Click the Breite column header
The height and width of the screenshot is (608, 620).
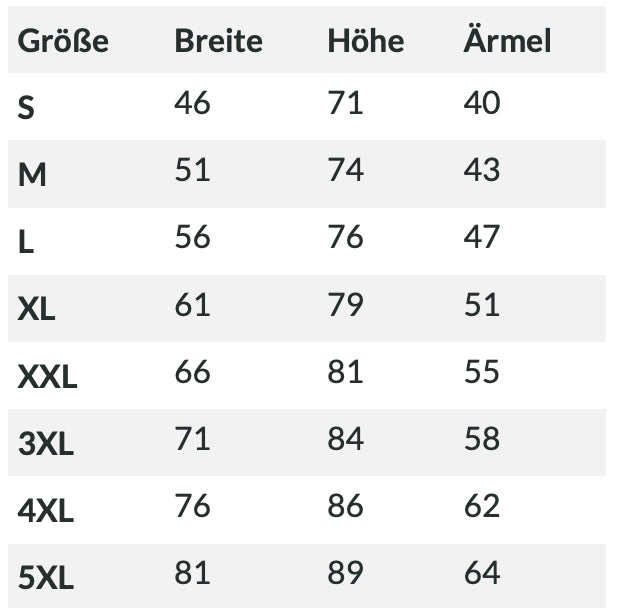click(219, 41)
